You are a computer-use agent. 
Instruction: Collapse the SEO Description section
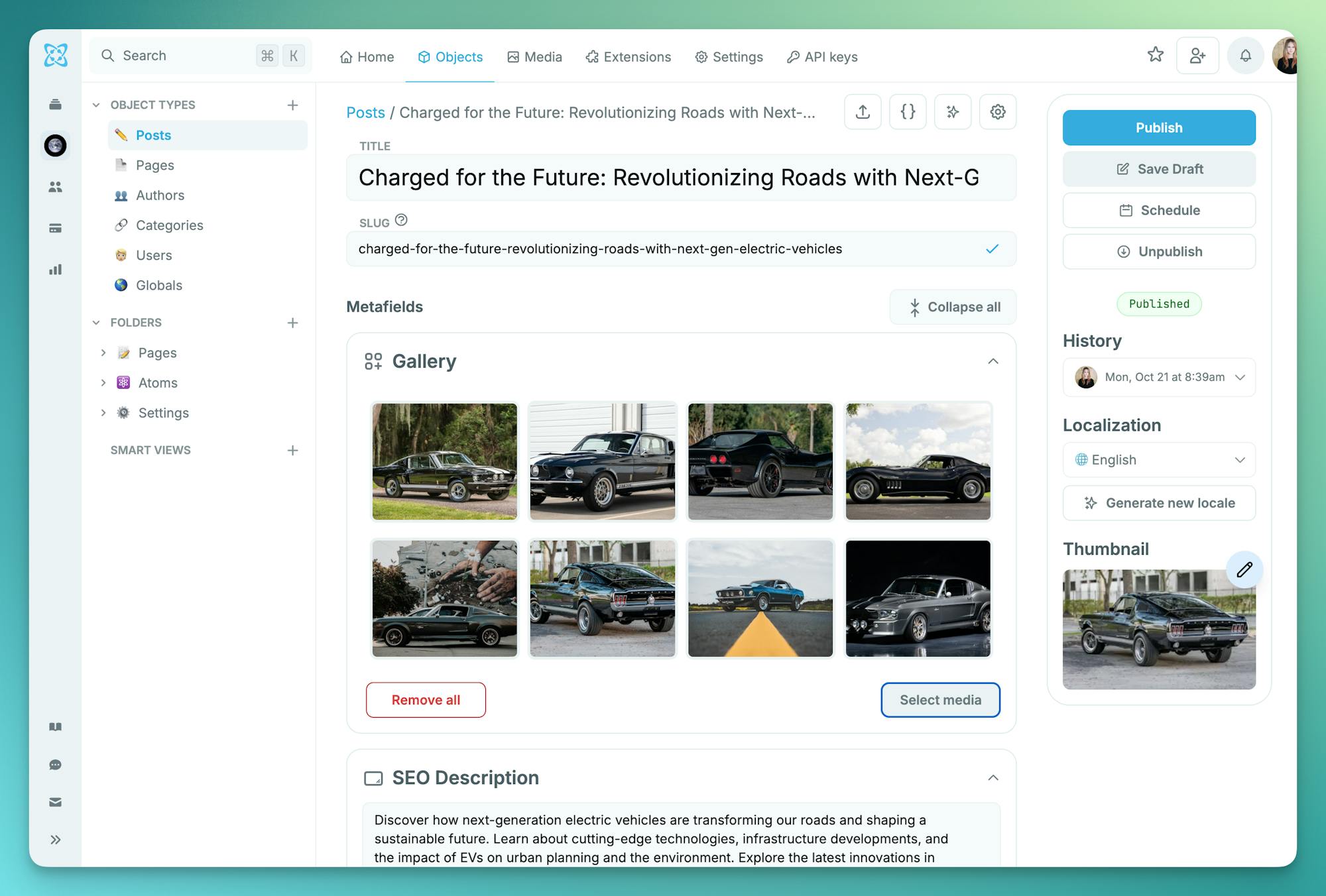[x=993, y=777]
